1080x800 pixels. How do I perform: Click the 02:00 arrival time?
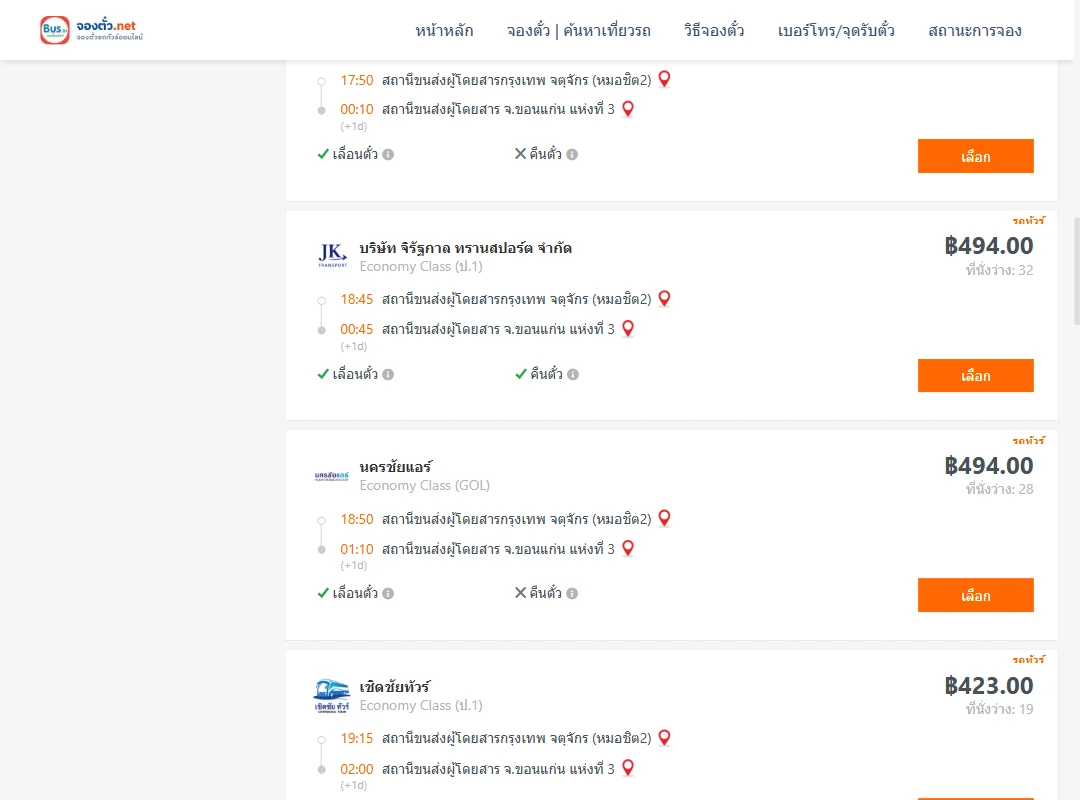pyautogui.click(x=356, y=769)
